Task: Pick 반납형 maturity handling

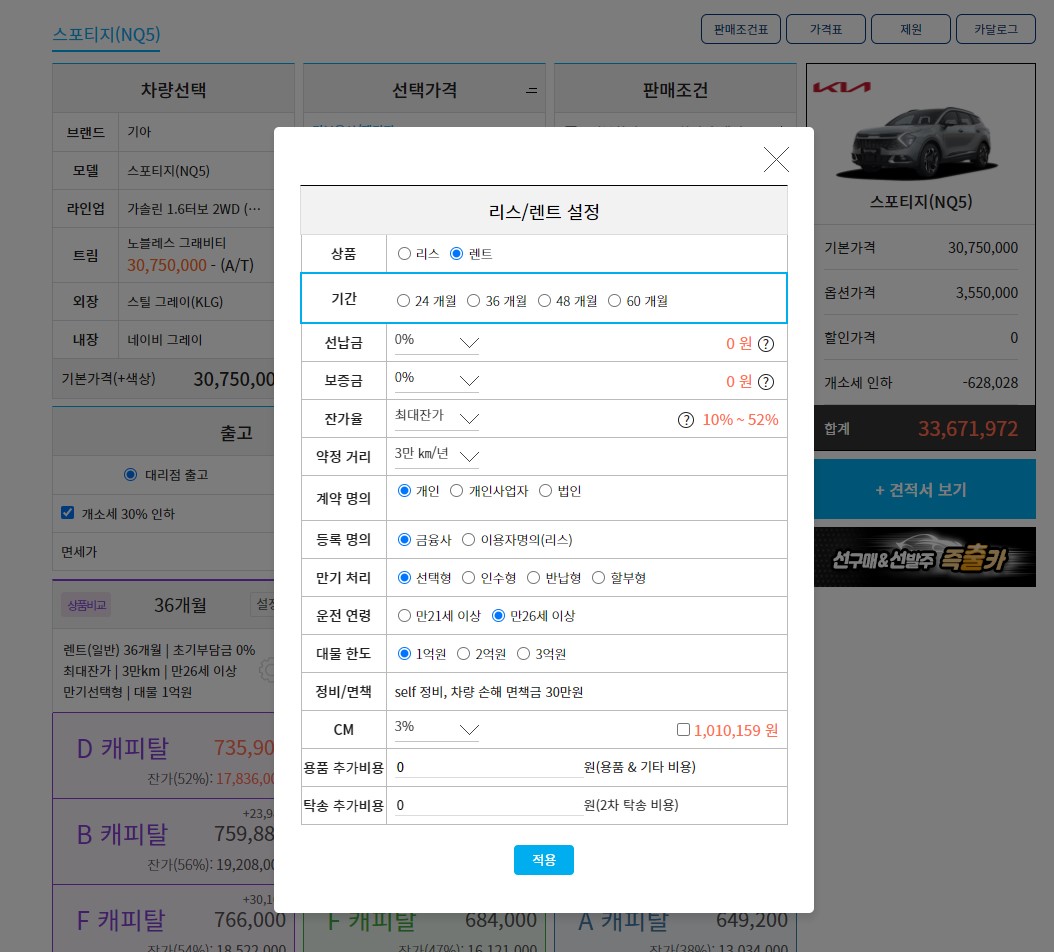Action: click(x=533, y=578)
